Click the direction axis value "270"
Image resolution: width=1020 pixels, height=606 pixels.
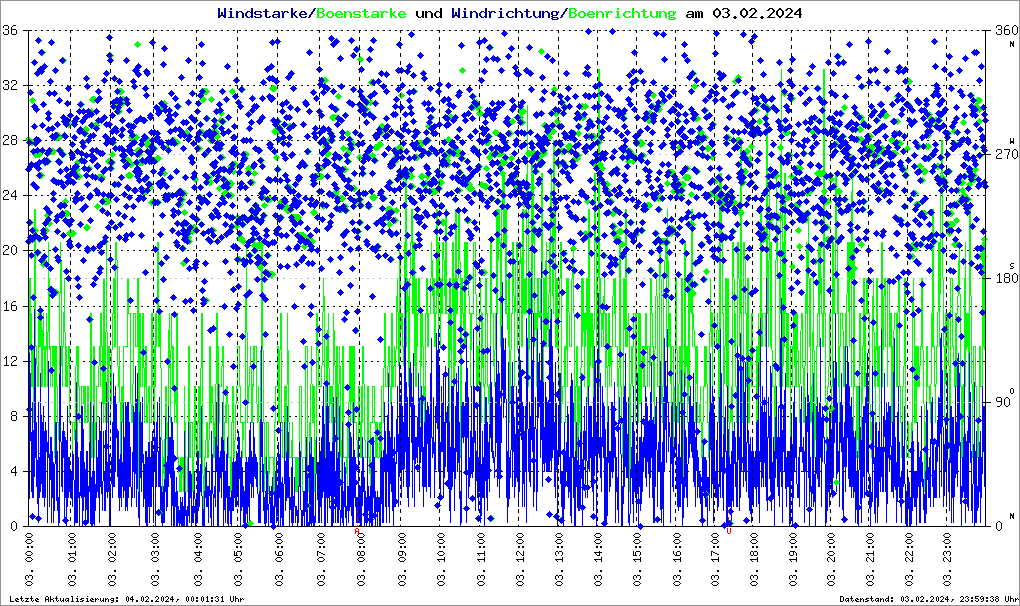[x=1006, y=154]
